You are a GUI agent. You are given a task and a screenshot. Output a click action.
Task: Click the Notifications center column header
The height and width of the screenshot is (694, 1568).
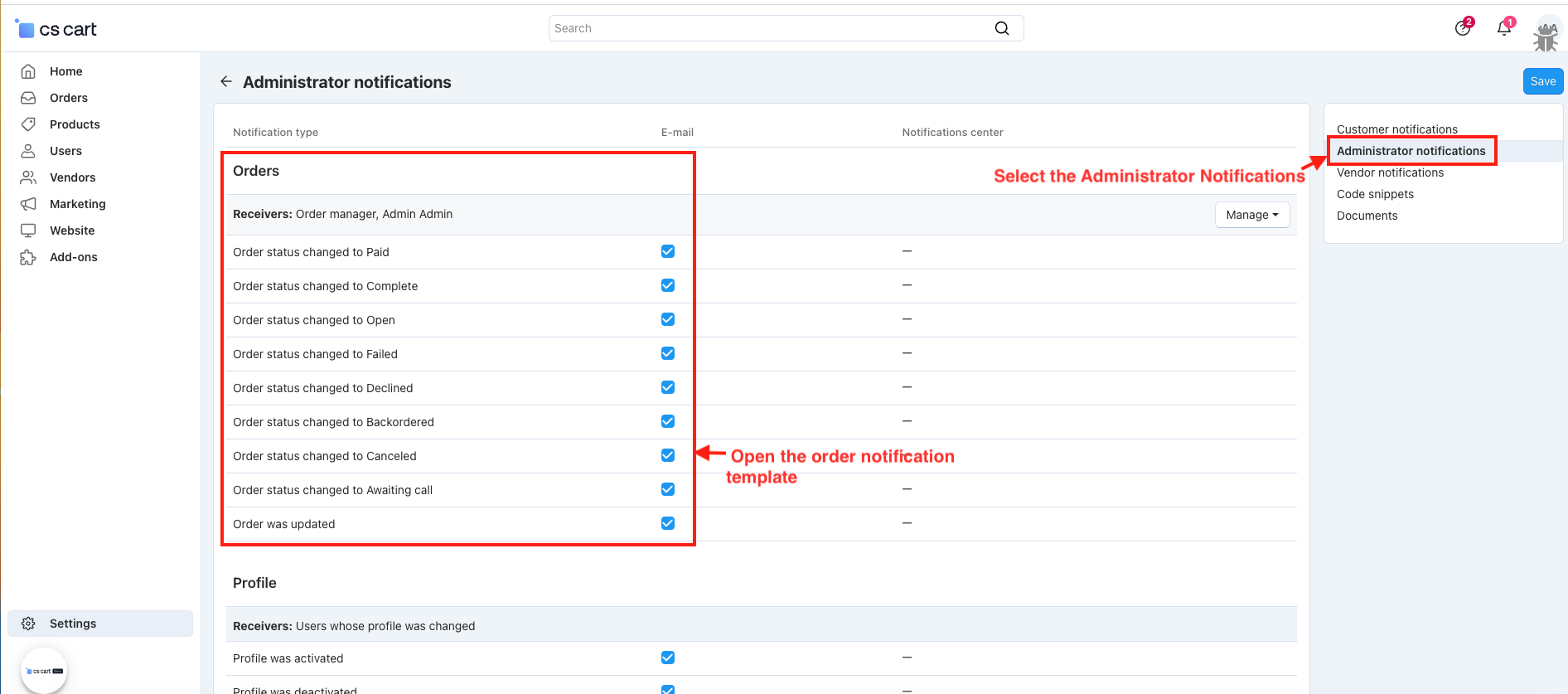[x=952, y=132]
